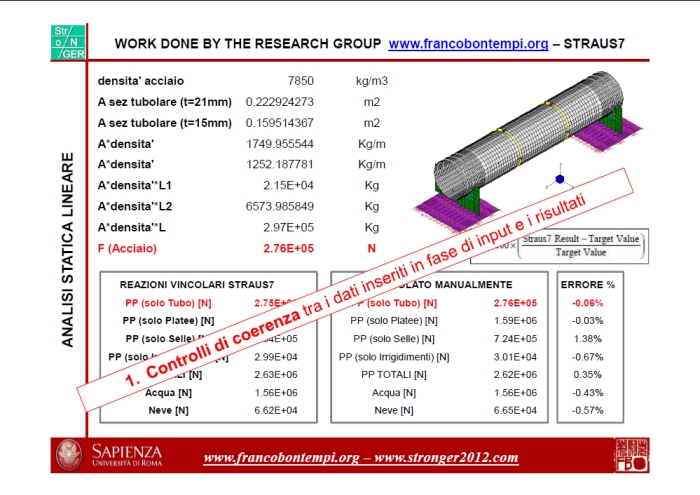Screen dimensions: 700x495
Task: Click the FBO logo in bottom-right corner
Action: [x=629, y=455]
